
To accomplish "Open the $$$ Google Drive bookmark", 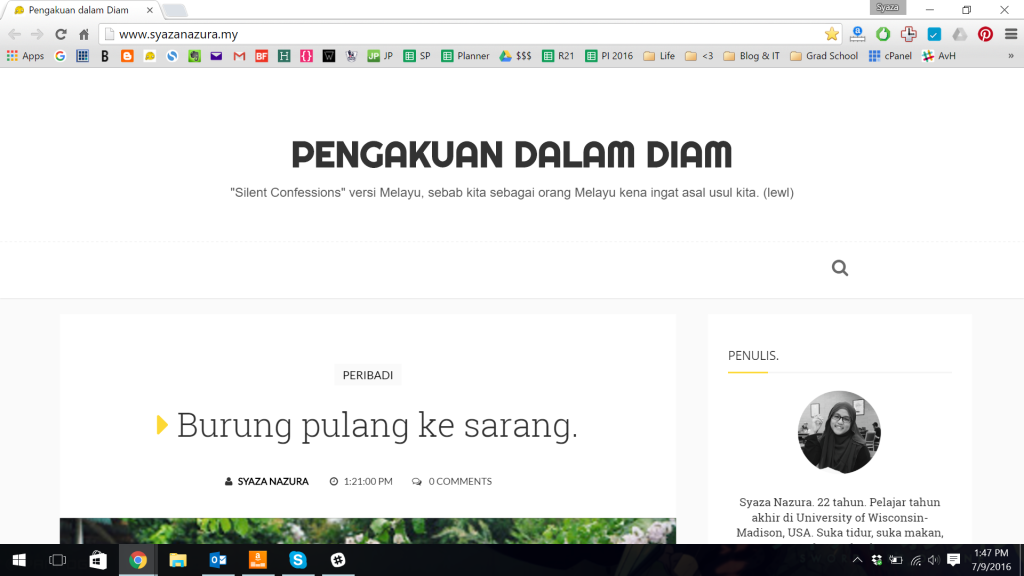I will coord(515,56).
